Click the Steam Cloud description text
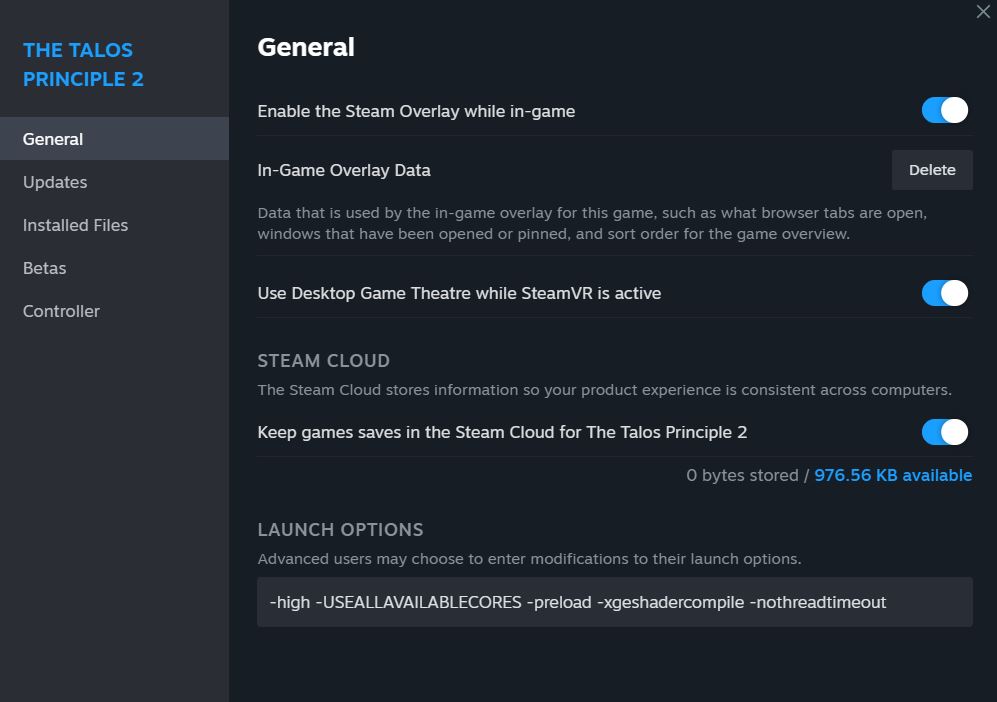Screen dimensions: 997x702 coord(604,390)
